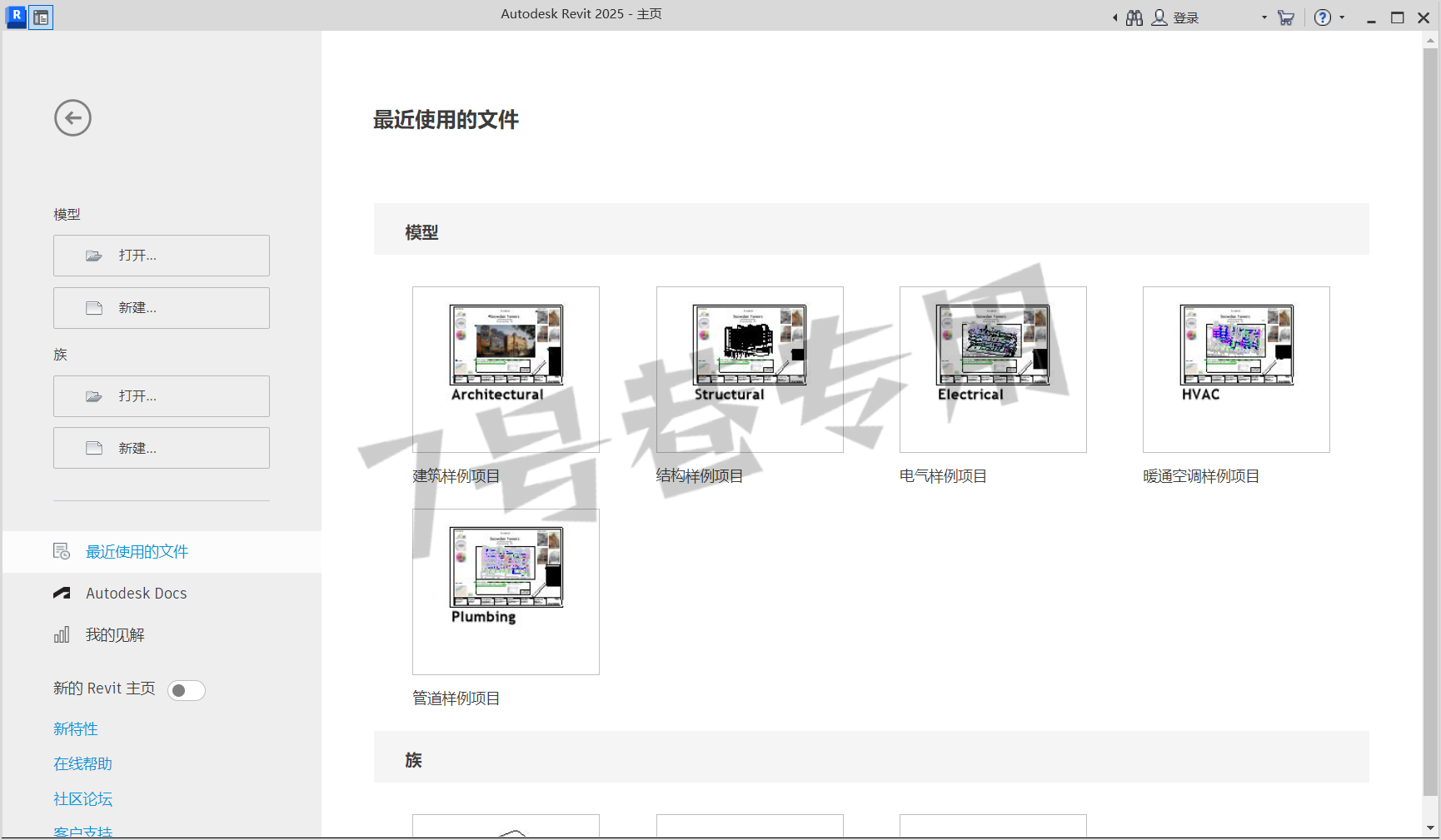The image size is (1441, 840).
Task: Open the 新特性 link
Action: (76, 729)
